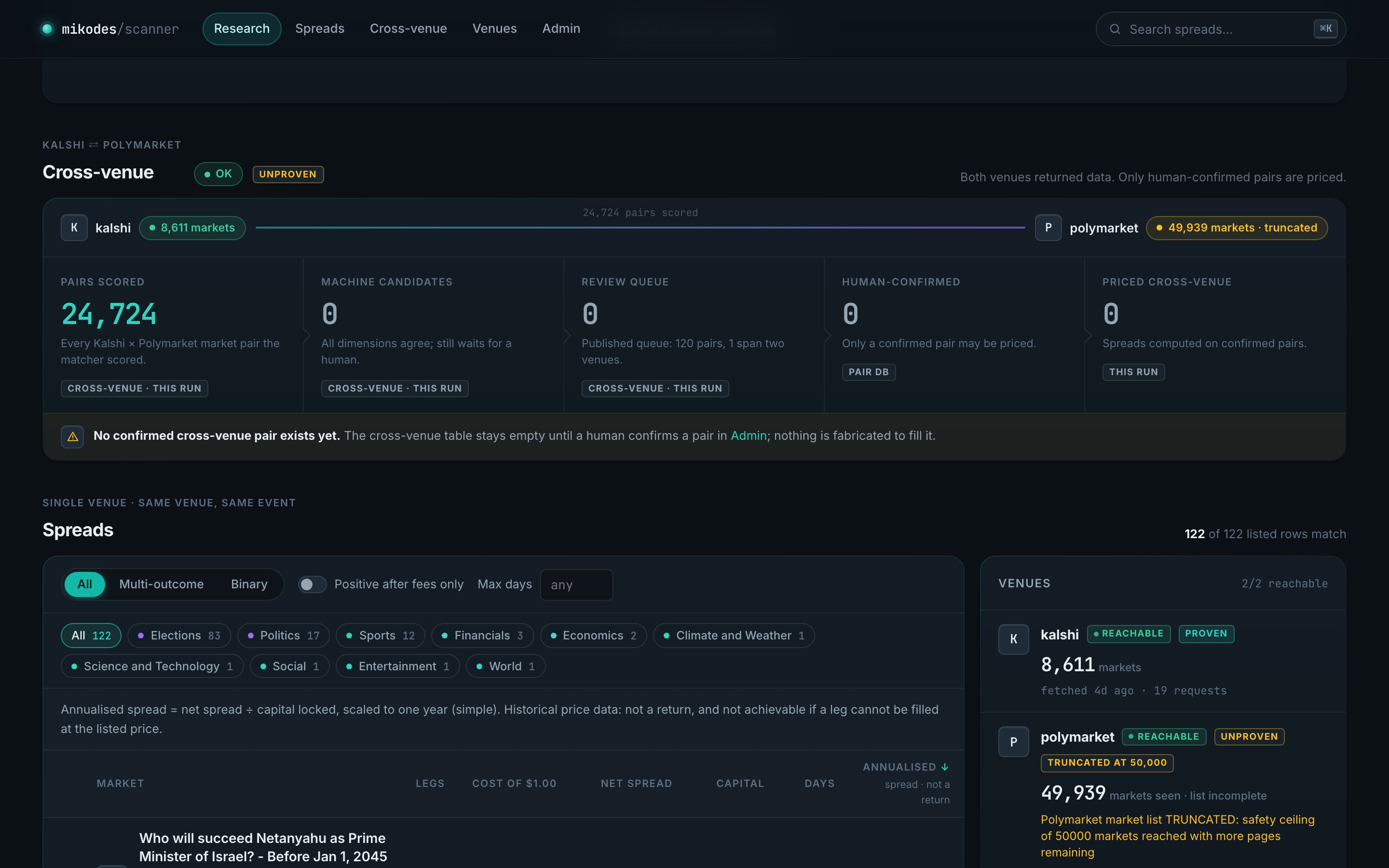Image resolution: width=1389 pixels, height=868 pixels.
Task: Click the UNPROVEN badge beside Cross-venue
Action: point(288,175)
